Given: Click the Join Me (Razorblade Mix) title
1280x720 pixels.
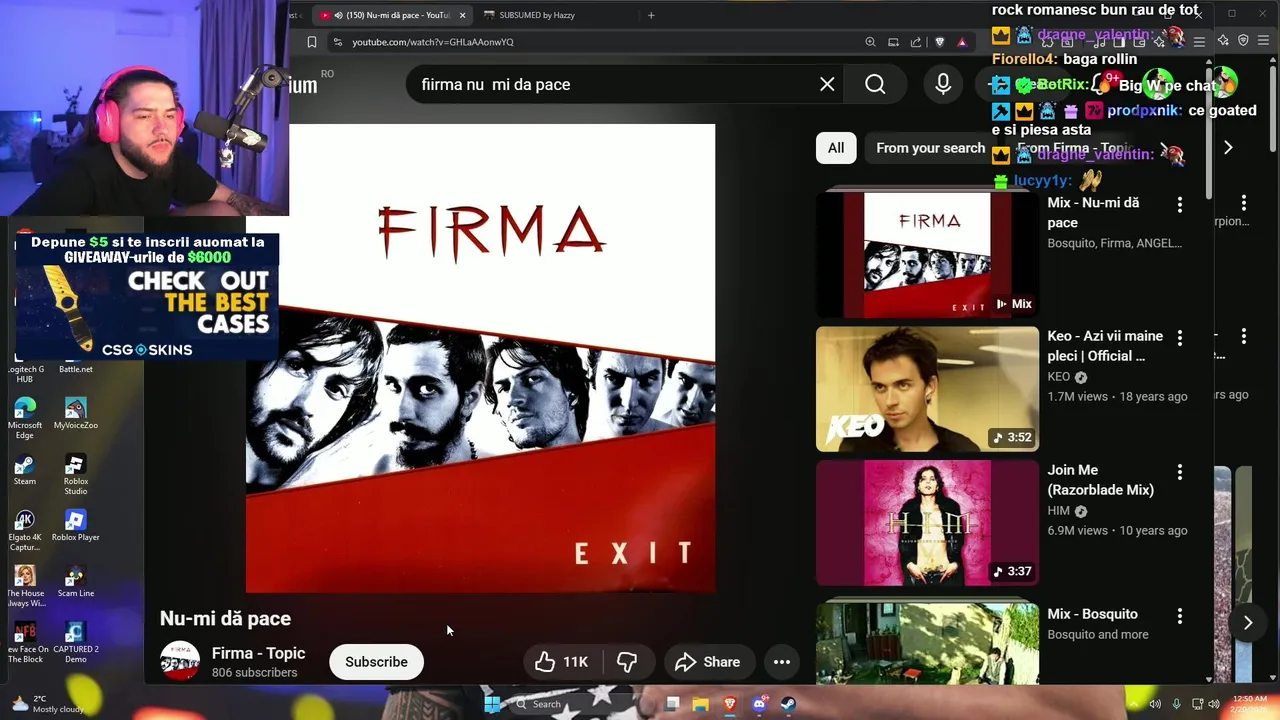Looking at the screenshot, I should [x=1100, y=480].
